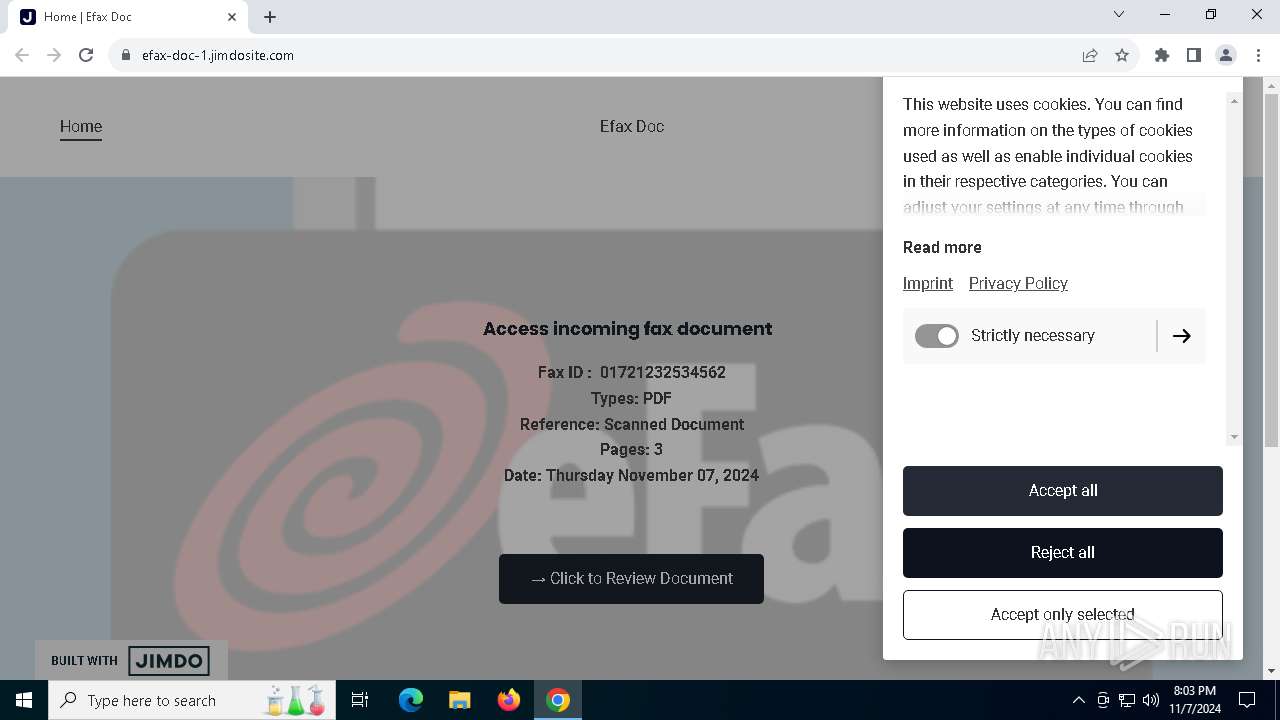
Task: Restore down the Chrome window
Action: [1211, 15]
